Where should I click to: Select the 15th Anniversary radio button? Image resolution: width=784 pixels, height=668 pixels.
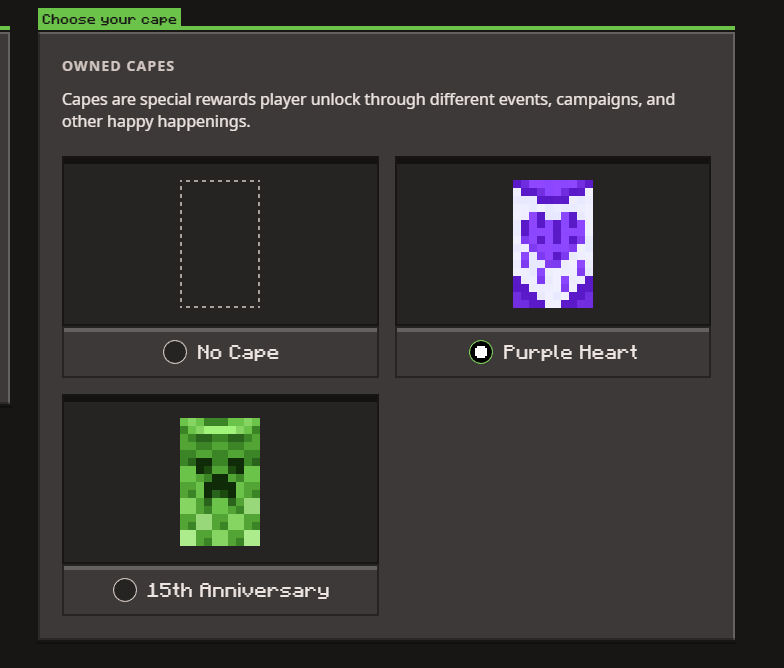(x=125, y=590)
